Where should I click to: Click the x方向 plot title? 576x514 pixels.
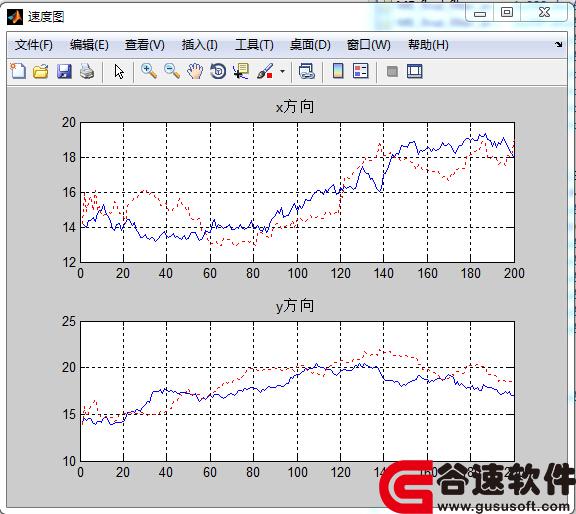[x=295, y=107]
